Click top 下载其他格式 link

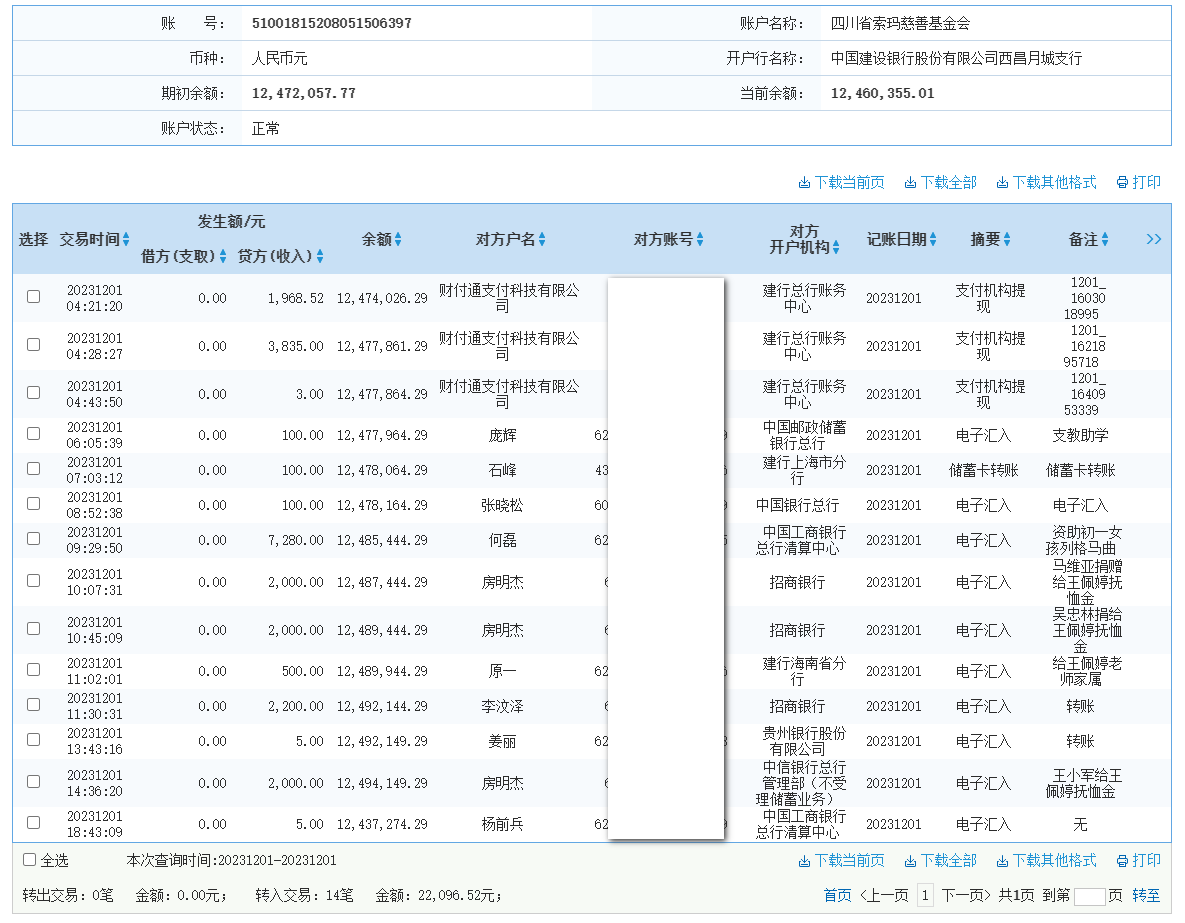(1046, 182)
